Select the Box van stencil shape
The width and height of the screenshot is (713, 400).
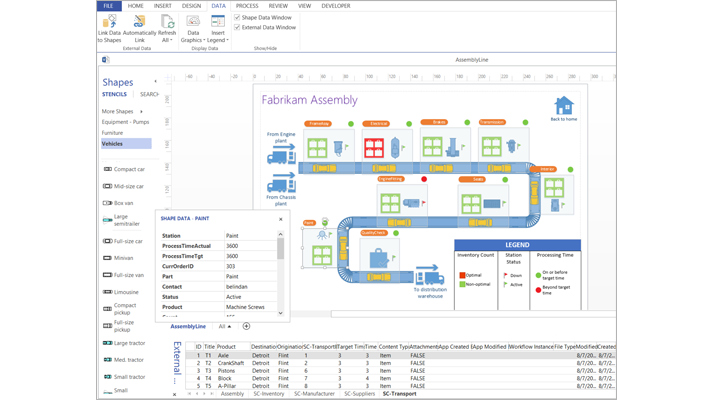click(x=107, y=203)
